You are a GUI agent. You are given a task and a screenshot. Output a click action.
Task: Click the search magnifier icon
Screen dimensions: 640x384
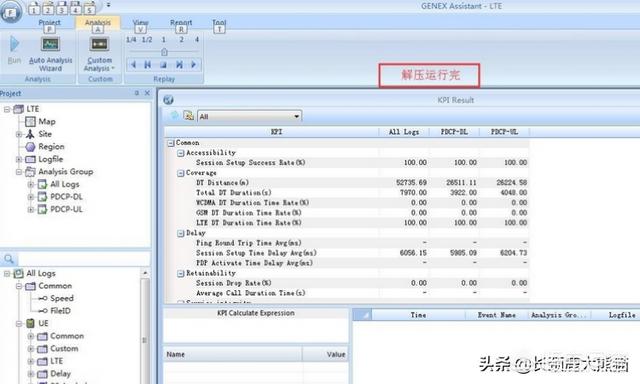pyautogui.click(x=9, y=259)
